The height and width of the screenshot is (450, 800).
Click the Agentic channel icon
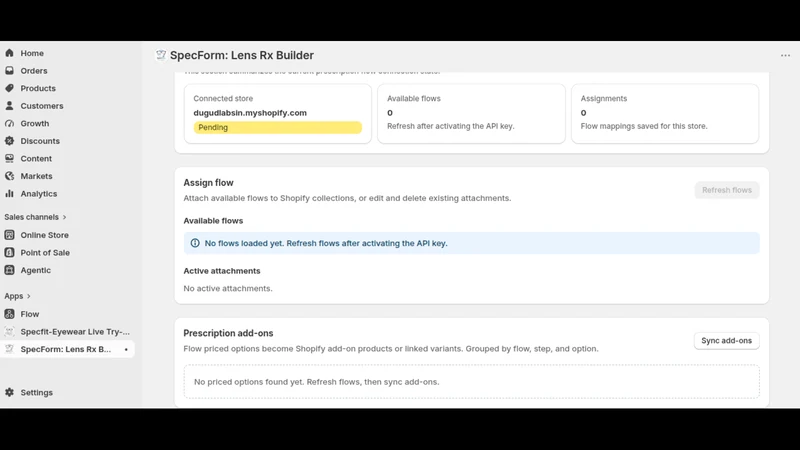click(x=9, y=270)
